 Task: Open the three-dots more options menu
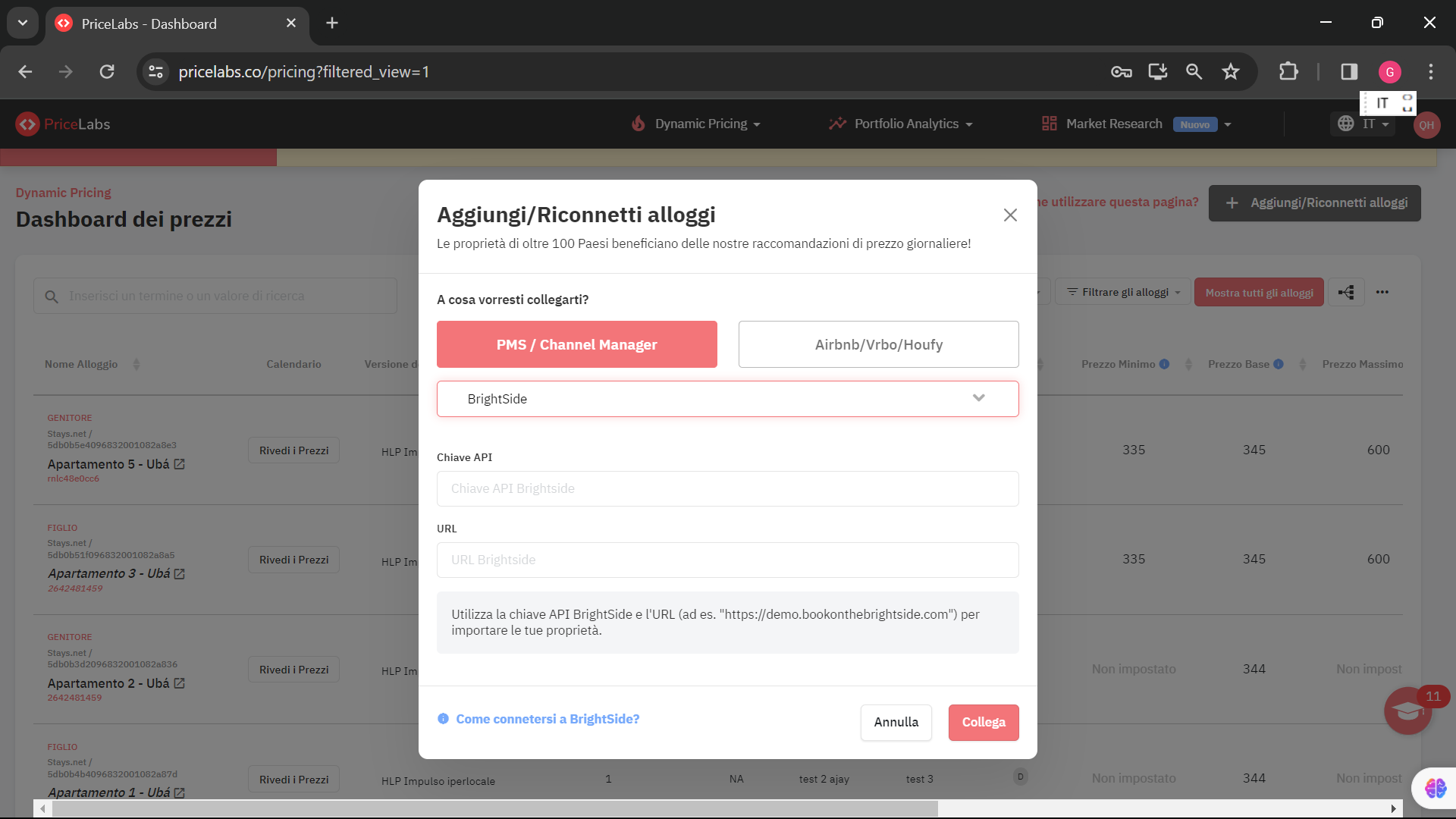1382,293
